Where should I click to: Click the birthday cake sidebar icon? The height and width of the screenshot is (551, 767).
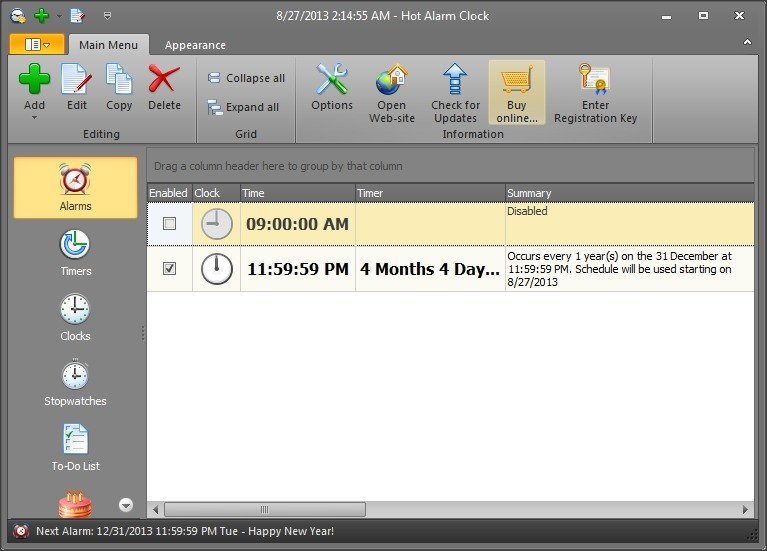(75, 504)
